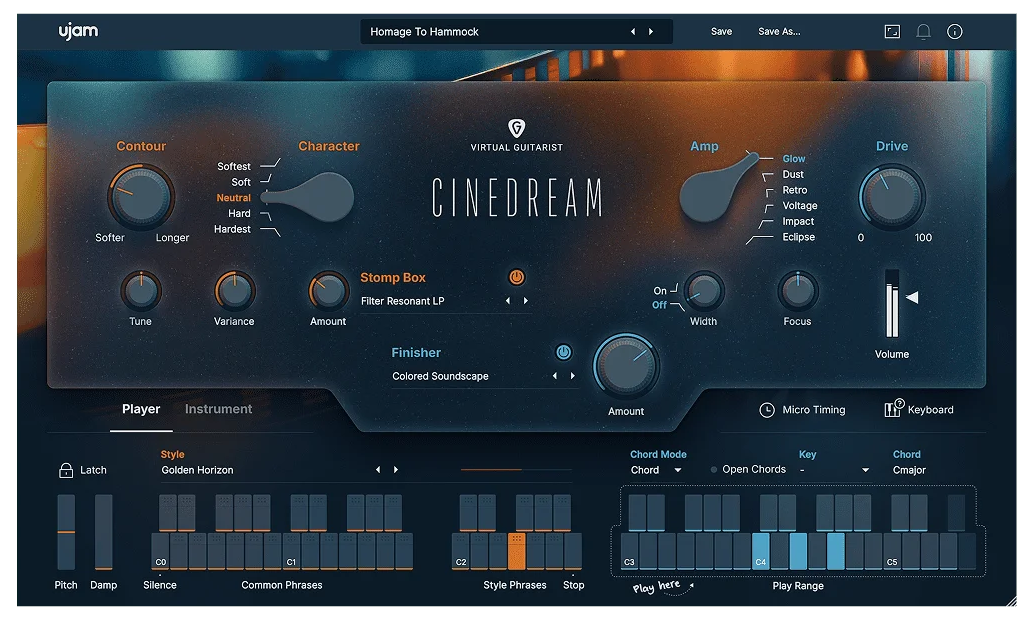The height and width of the screenshot is (620, 1034).
Task: Click the resize window icon
Action: [892, 32]
